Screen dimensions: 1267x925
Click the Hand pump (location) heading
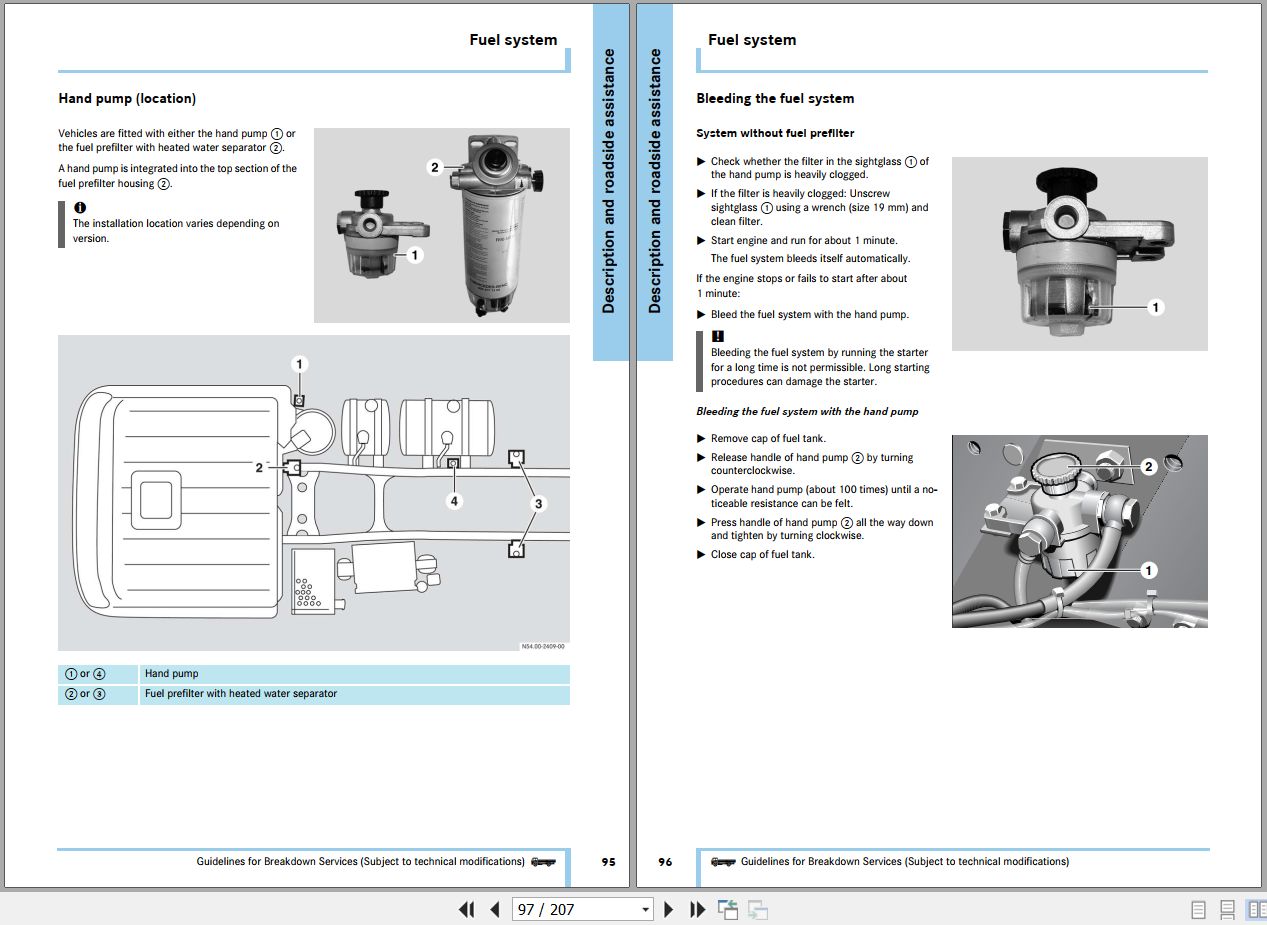pyautogui.click(x=126, y=98)
